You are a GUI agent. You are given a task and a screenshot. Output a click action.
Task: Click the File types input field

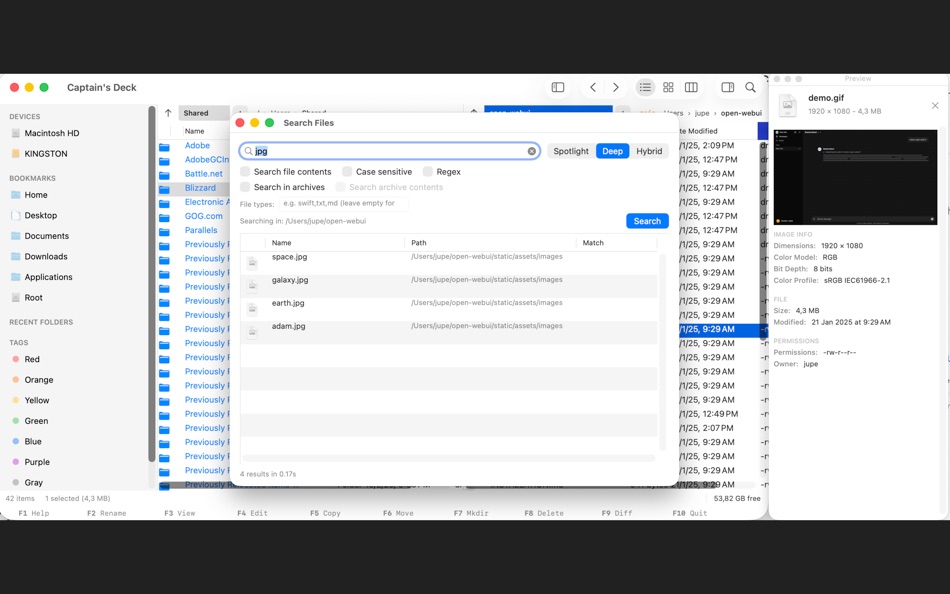(344, 204)
